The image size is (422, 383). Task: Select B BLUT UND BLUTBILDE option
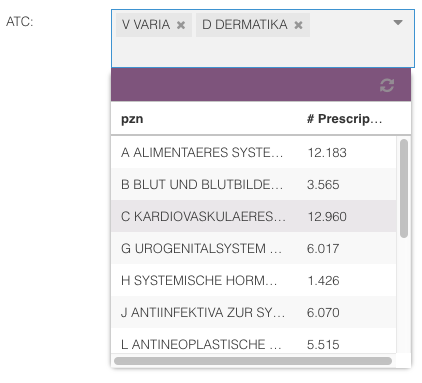click(x=253, y=184)
